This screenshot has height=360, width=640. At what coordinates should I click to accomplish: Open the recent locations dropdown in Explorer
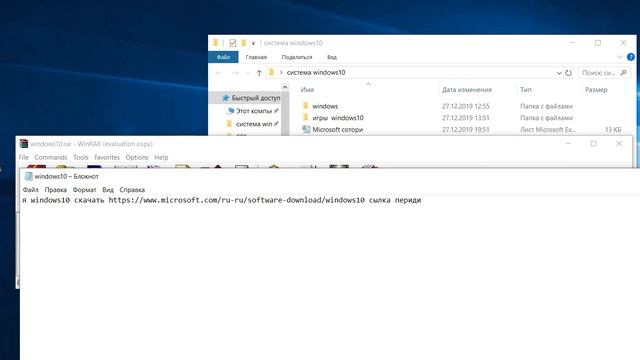[248, 73]
